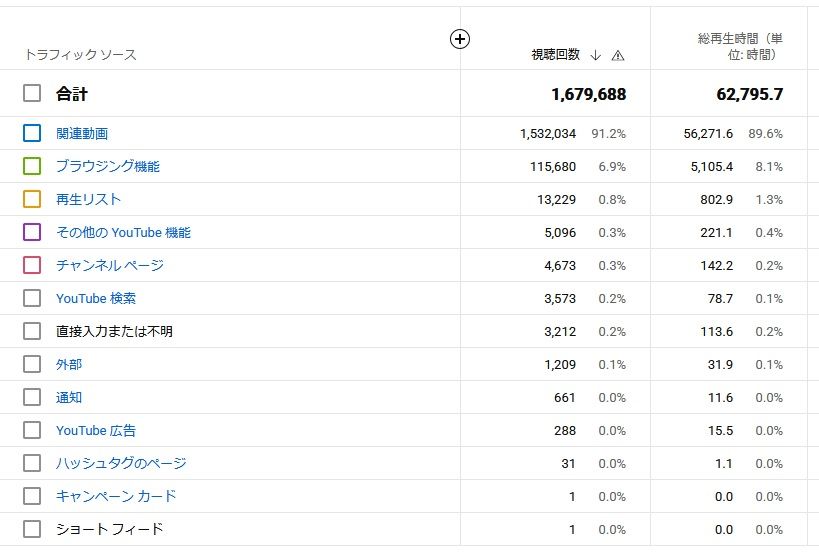The height and width of the screenshot is (557, 819).
Task: Toggle the 合計 checkbox
Action: [32, 93]
